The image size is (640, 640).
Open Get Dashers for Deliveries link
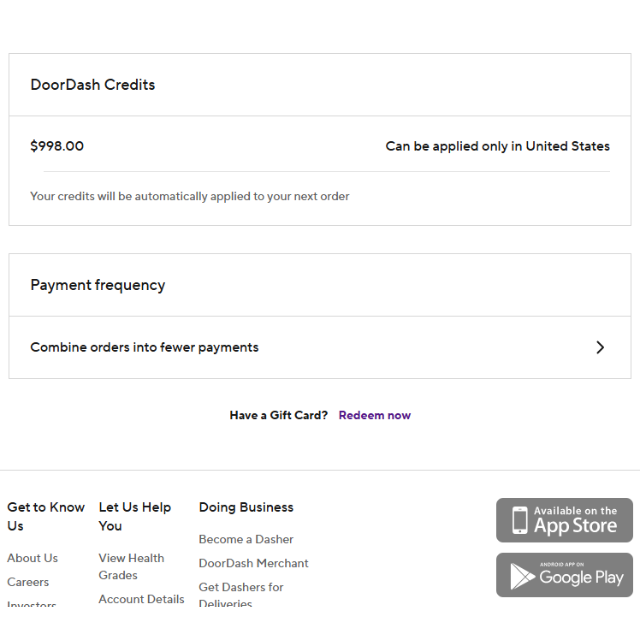[x=241, y=594]
